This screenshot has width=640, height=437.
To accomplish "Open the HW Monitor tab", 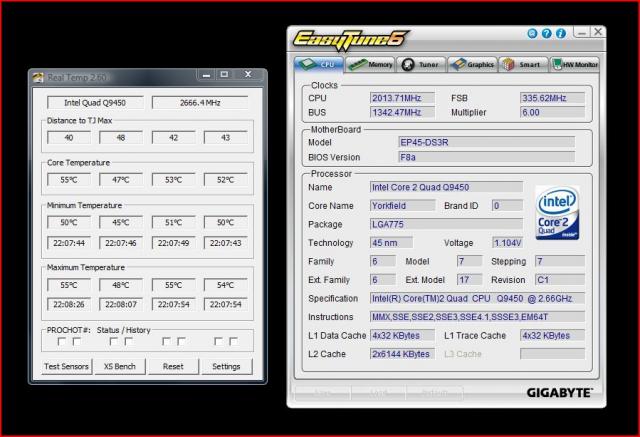I will 575,64.
